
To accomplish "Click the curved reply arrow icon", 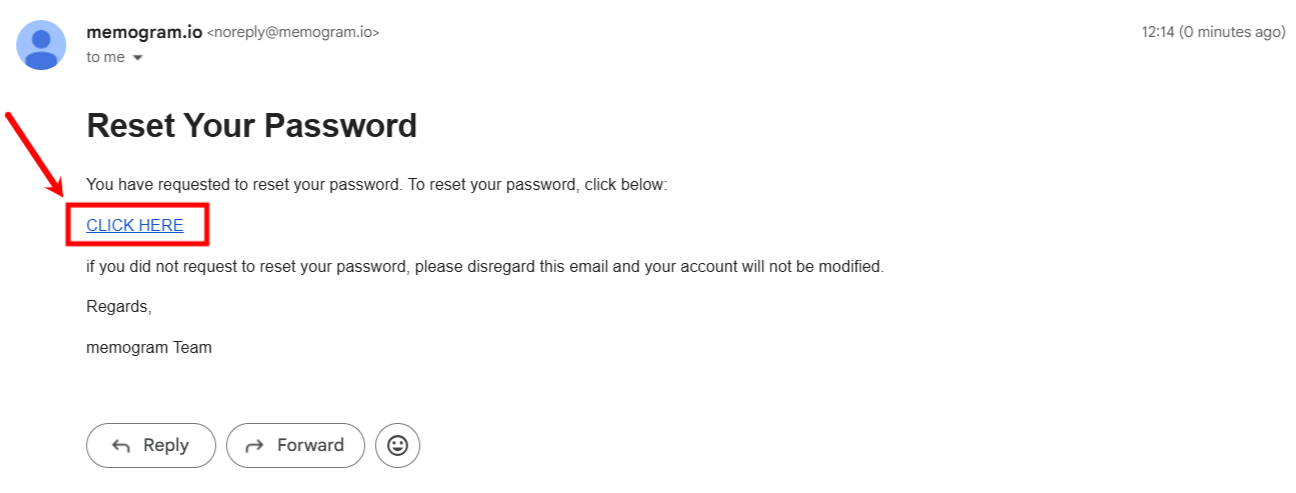I will pyautogui.click(x=122, y=446).
